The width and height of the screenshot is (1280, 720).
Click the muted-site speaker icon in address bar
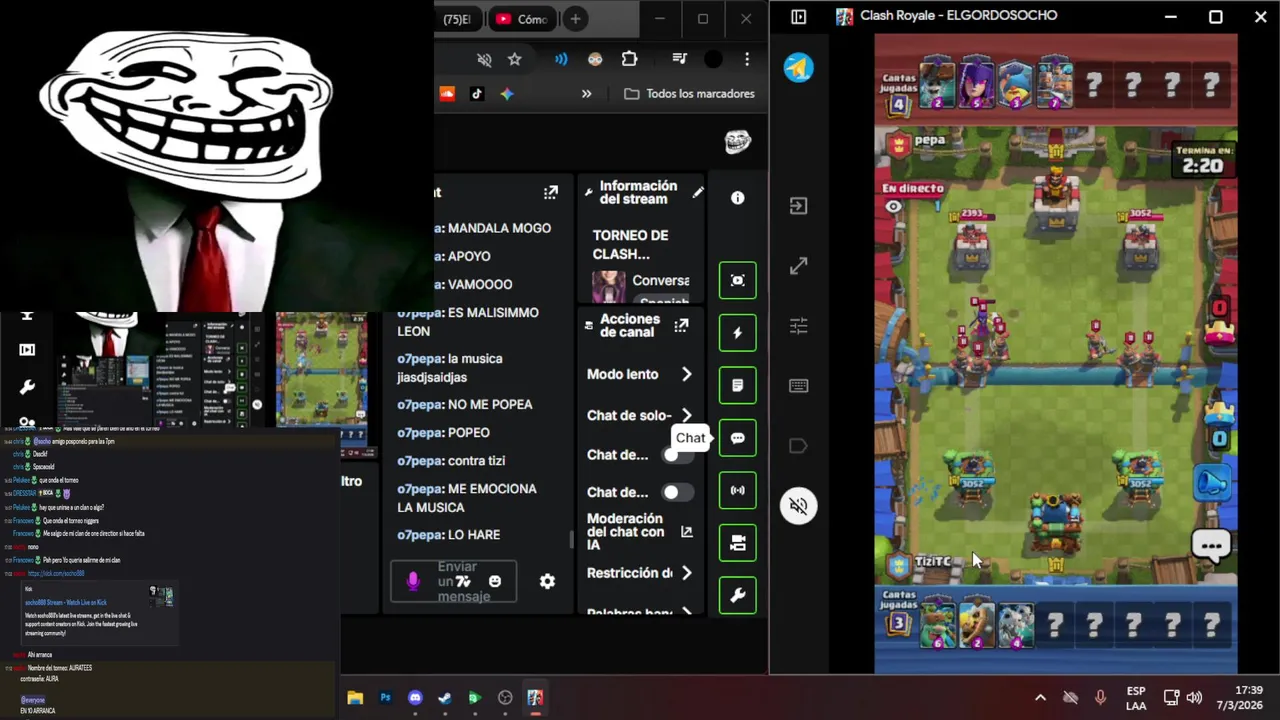click(x=484, y=60)
